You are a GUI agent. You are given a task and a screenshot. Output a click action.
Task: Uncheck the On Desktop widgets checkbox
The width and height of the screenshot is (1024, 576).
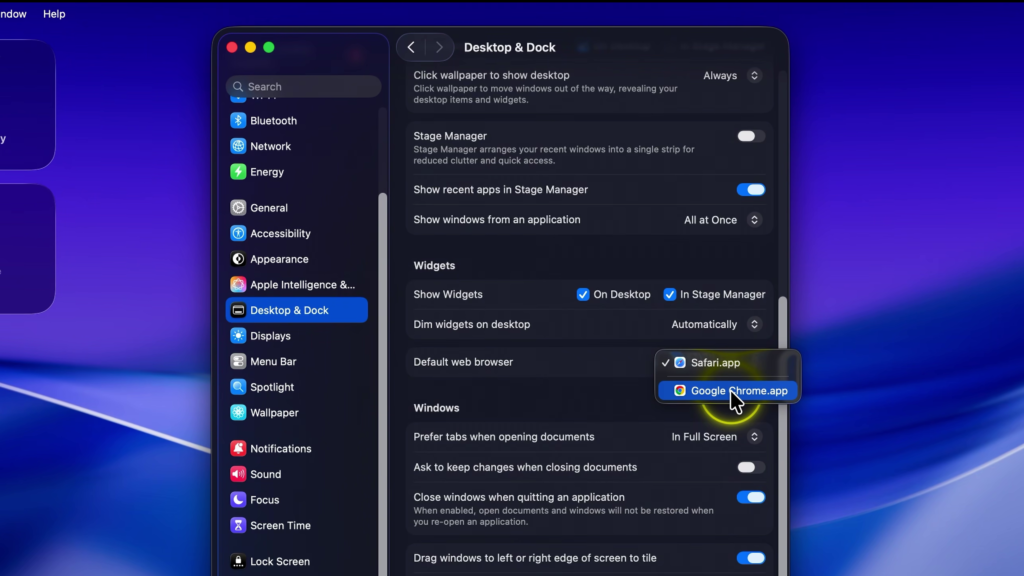583,295
